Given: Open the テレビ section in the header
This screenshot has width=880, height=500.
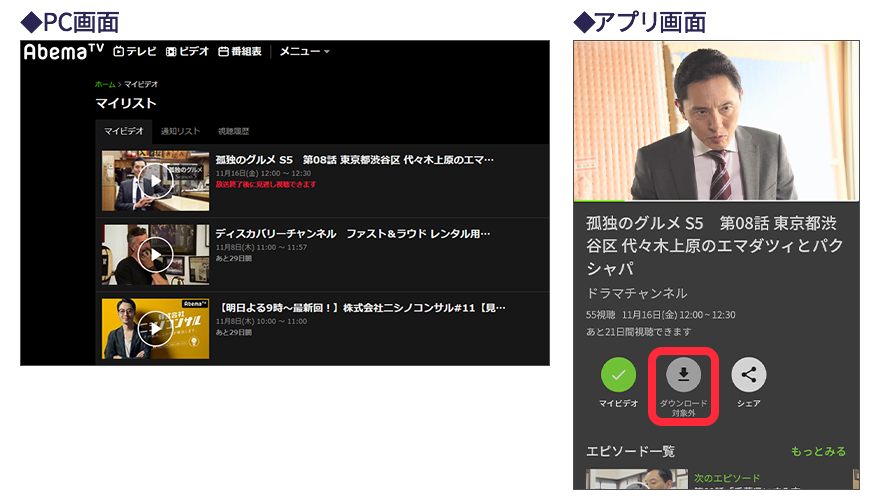Looking at the screenshot, I should [x=135, y=51].
